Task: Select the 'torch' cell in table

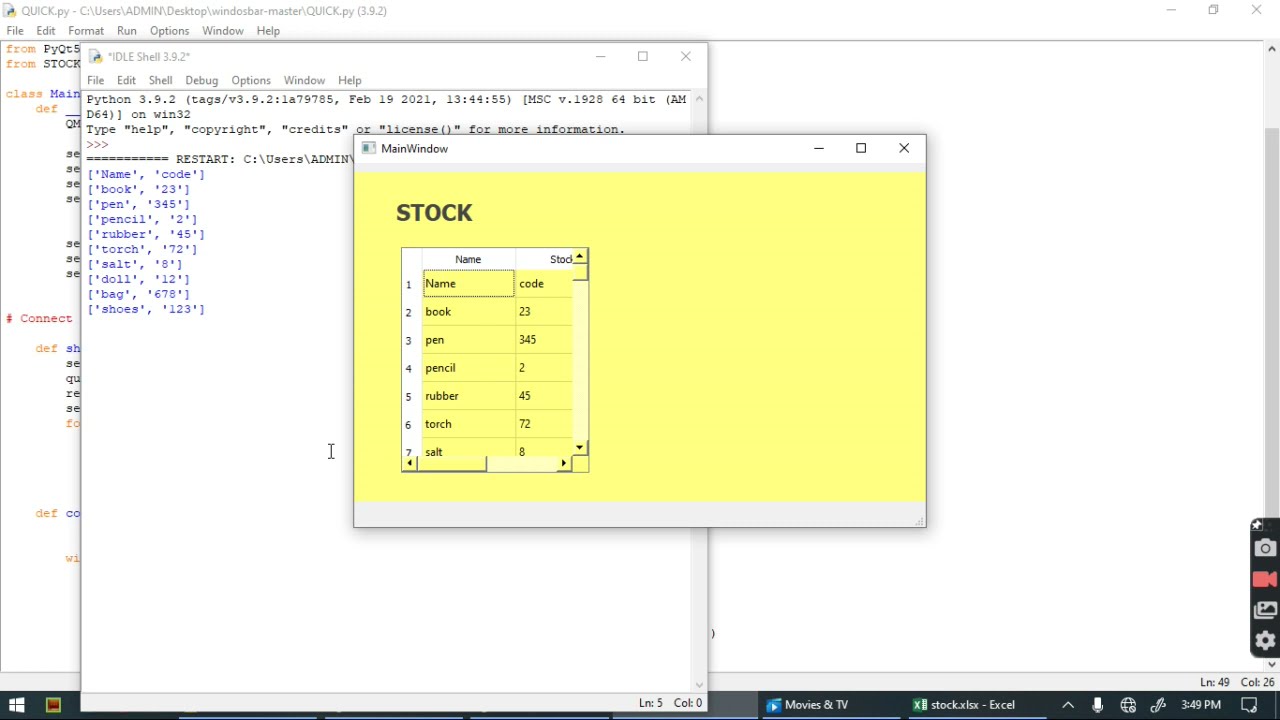Action: [468, 424]
